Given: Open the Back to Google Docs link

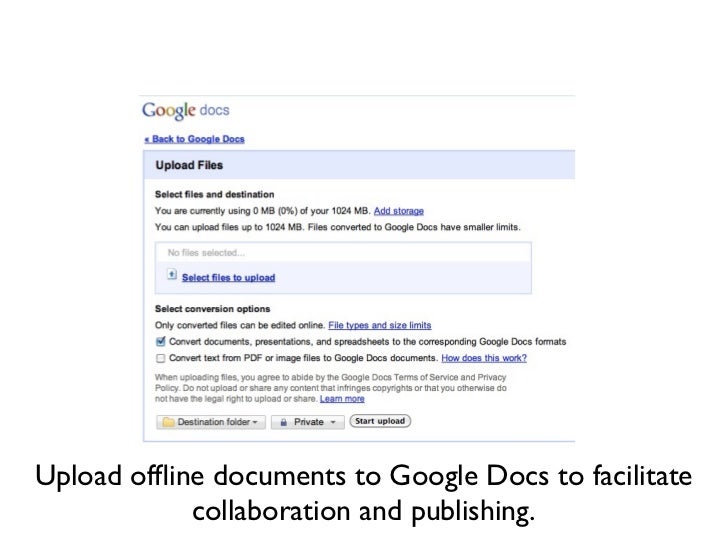Looking at the screenshot, I should [x=195, y=139].
